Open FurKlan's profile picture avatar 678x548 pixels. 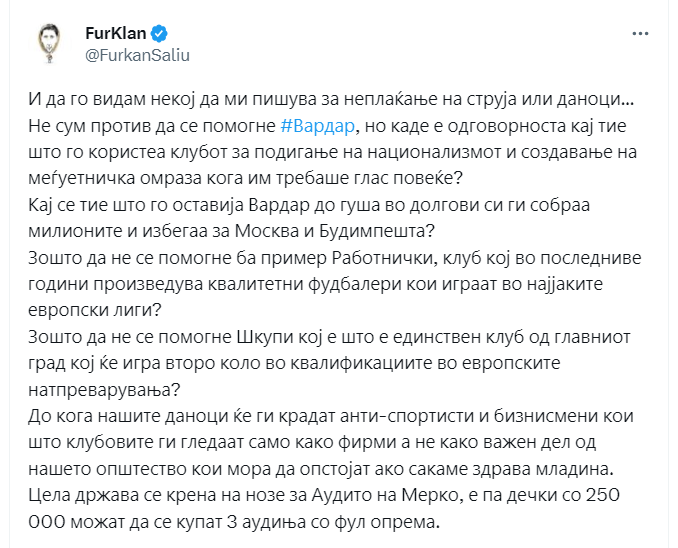click(x=49, y=44)
